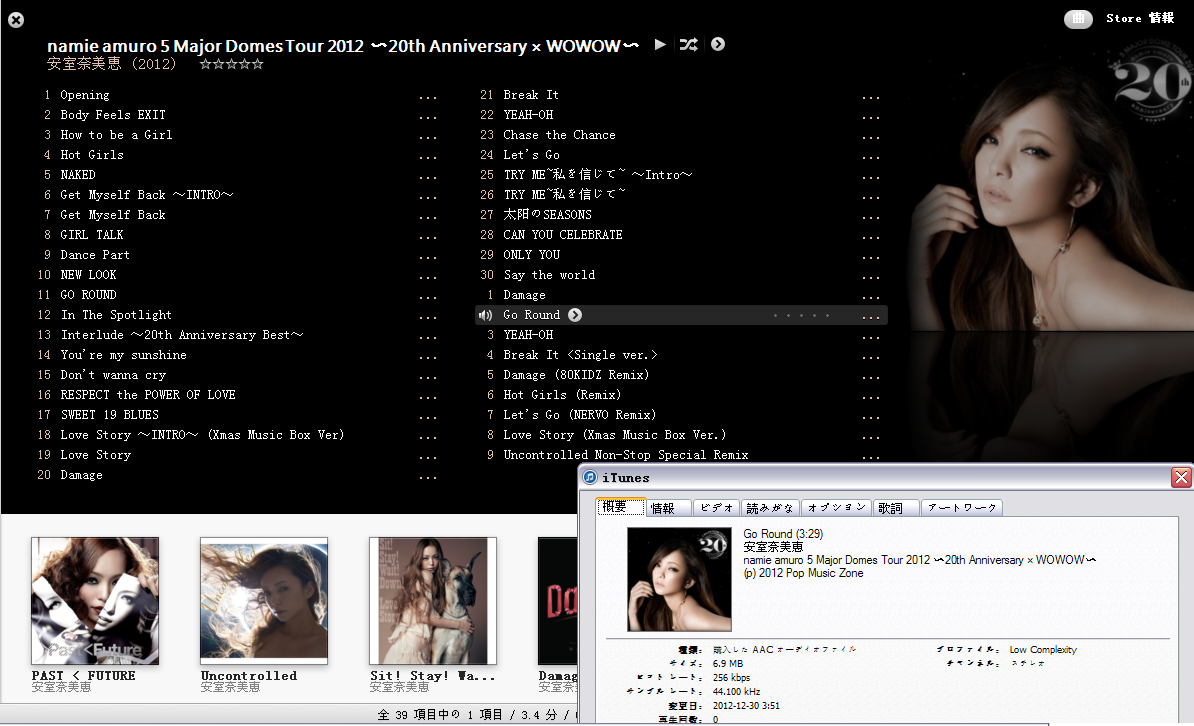The image size is (1194, 726).
Task: Open the arrow menu next to Go Round
Action: click(575, 315)
